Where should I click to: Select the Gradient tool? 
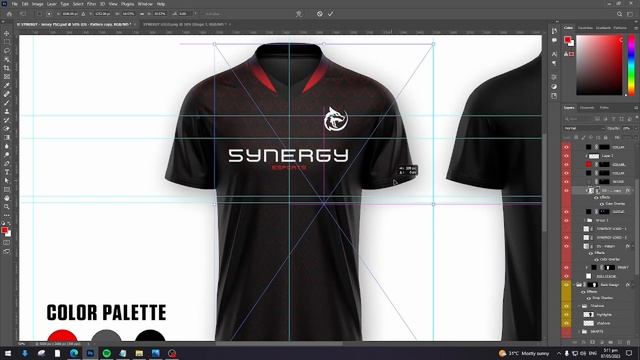(7, 137)
